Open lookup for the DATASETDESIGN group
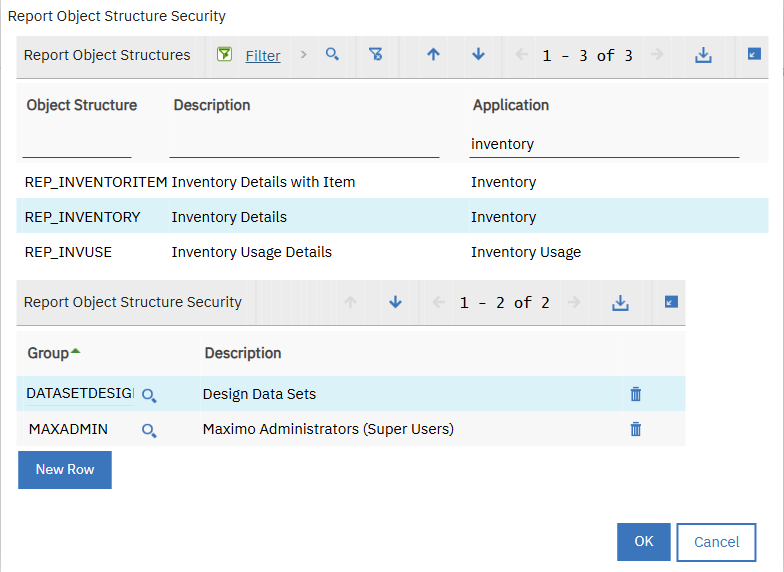Viewport: 784px width, 572px height. [x=149, y=395]
